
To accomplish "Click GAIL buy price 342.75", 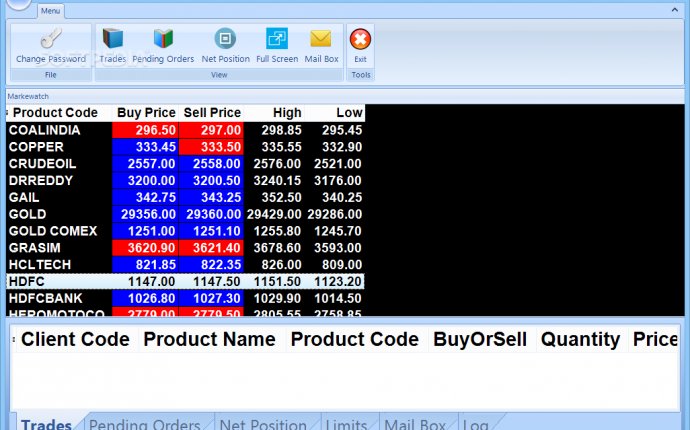I will (146, 197).
